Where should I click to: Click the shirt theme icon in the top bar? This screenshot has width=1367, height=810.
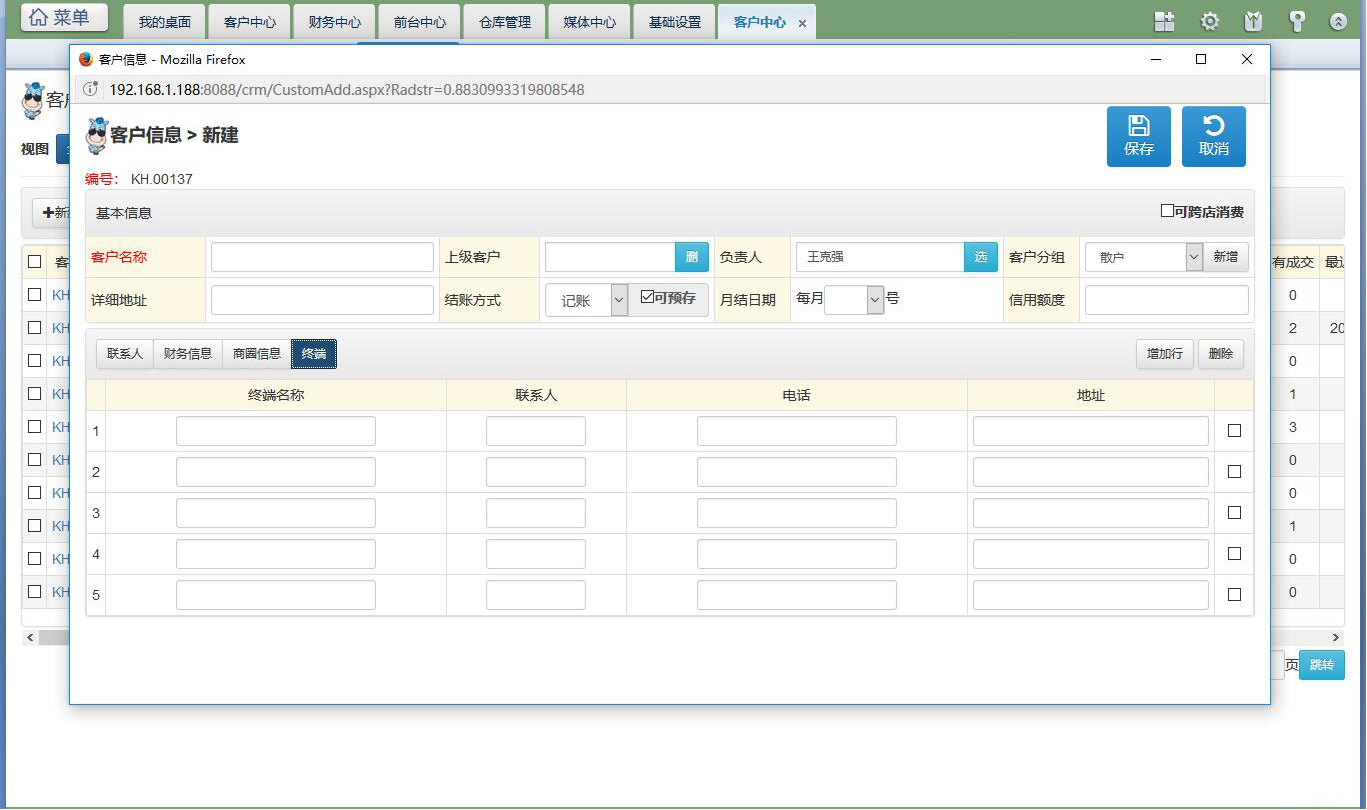tap(1253, 21)
